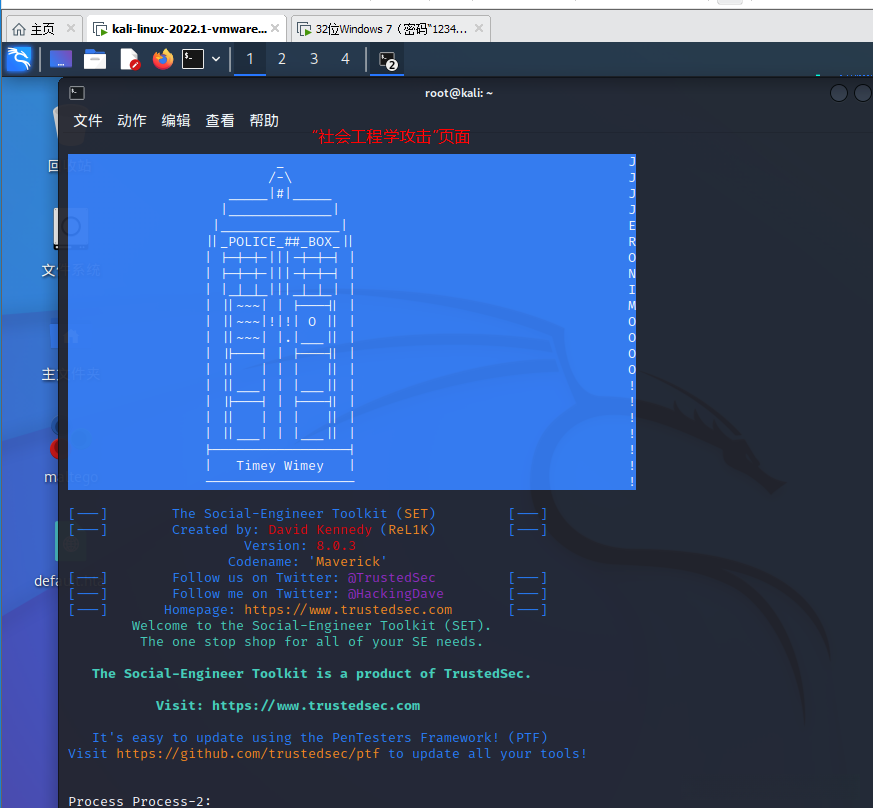Screen dimensions: 873x808
Task: Click the https://github.com/trustedsec/ptf URL
Action: 248,753
